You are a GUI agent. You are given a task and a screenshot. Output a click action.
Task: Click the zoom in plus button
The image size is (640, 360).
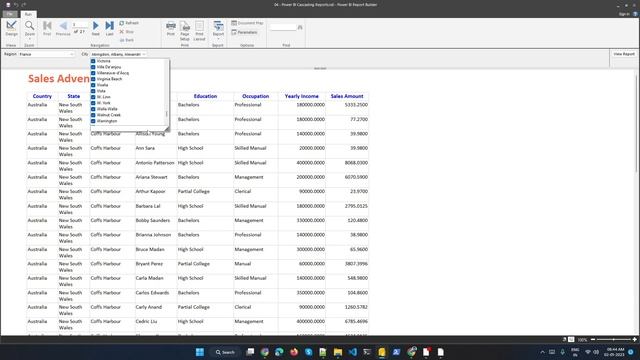click(634, 340)
